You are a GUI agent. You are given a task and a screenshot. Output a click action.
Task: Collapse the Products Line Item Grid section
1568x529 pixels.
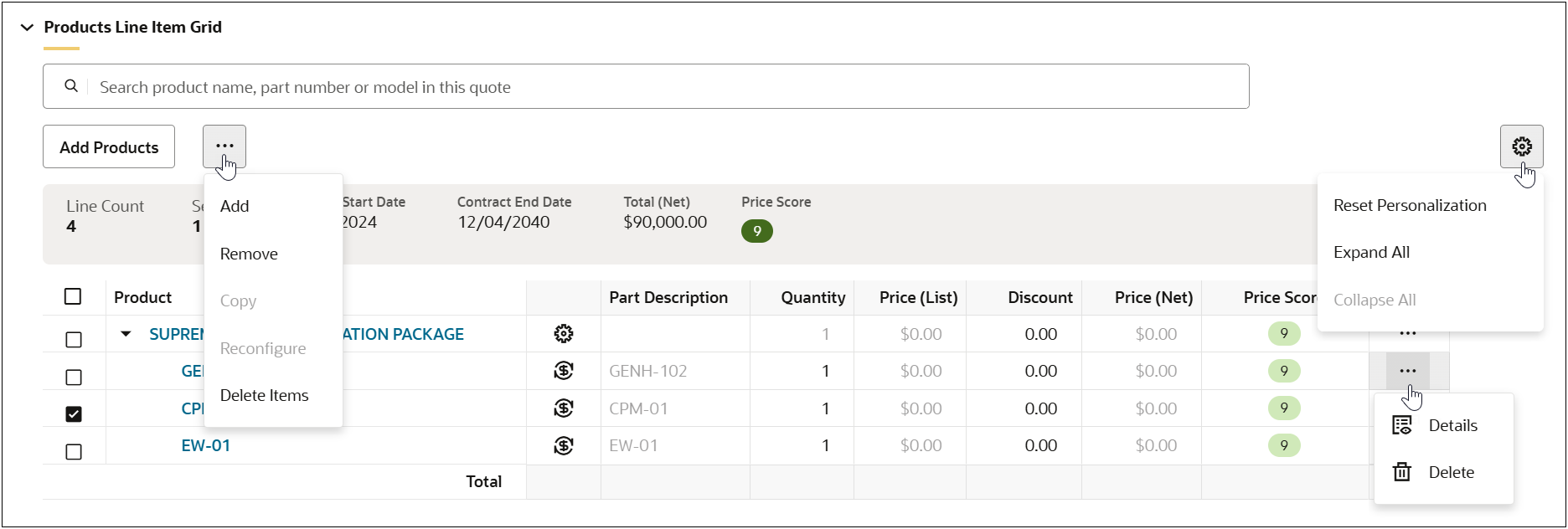click(x=27, y=28)
